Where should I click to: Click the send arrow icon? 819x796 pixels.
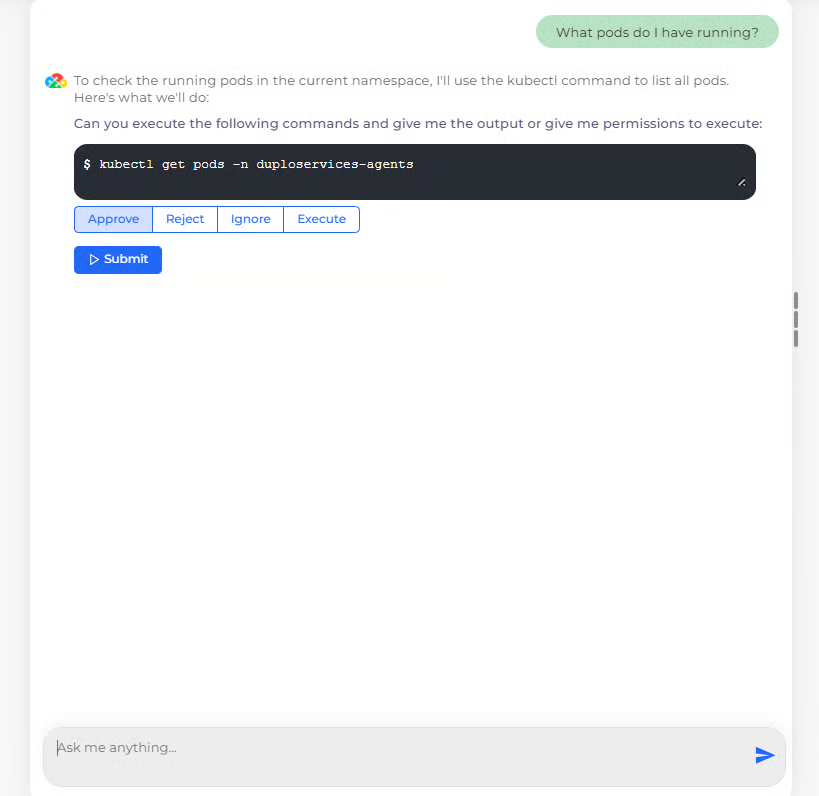(x=765, y=755)
